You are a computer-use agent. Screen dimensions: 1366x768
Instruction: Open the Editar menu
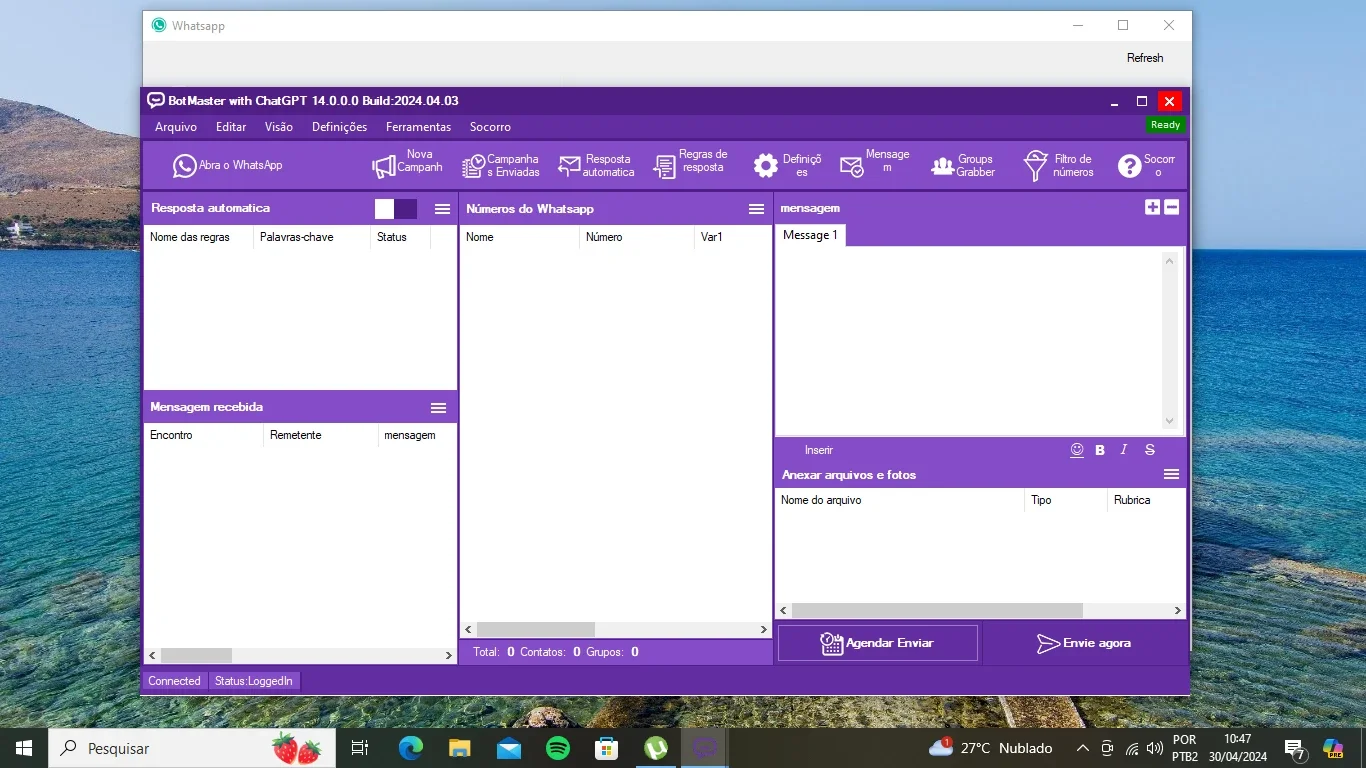231,127
